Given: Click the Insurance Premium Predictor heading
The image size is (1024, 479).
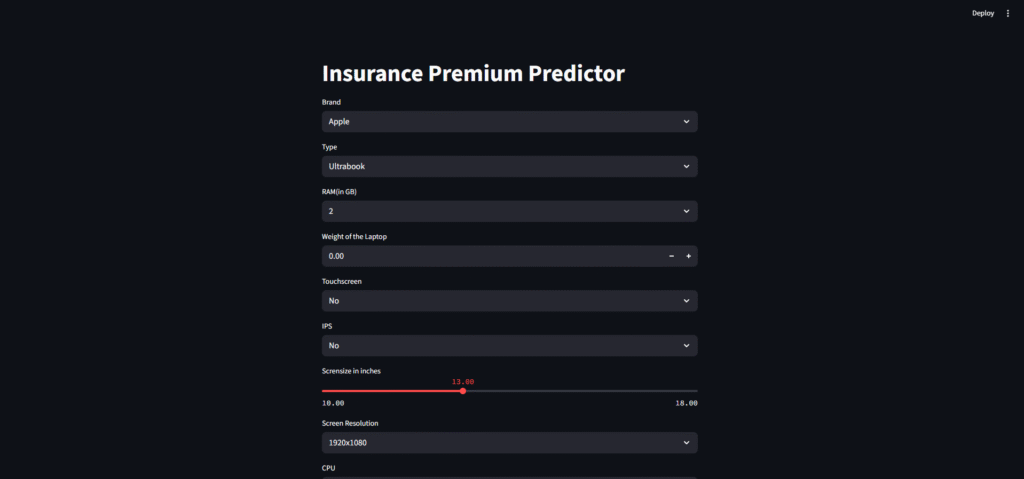Looking at the screenshot, I should click(x=473, y=73).
